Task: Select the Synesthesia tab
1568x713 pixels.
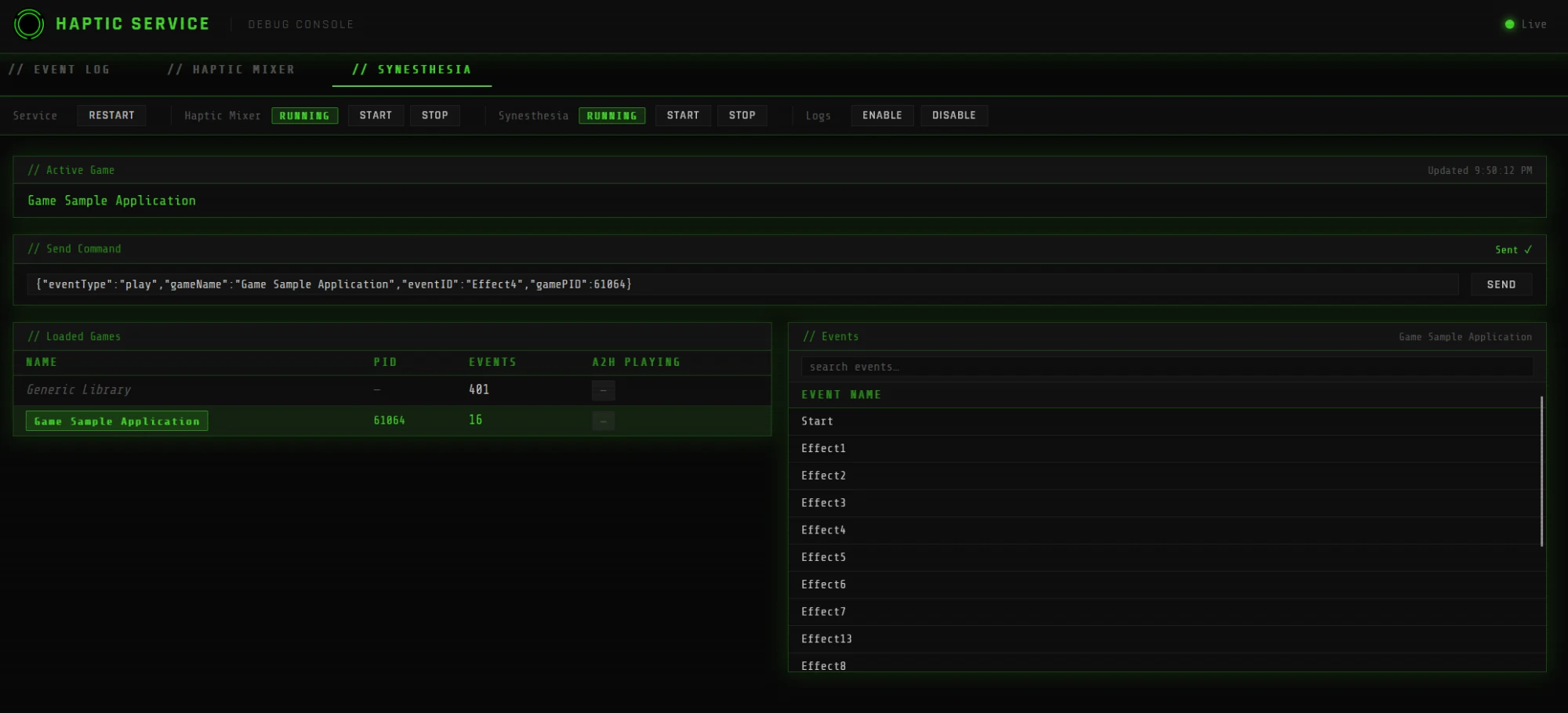Action: (412, 70)
